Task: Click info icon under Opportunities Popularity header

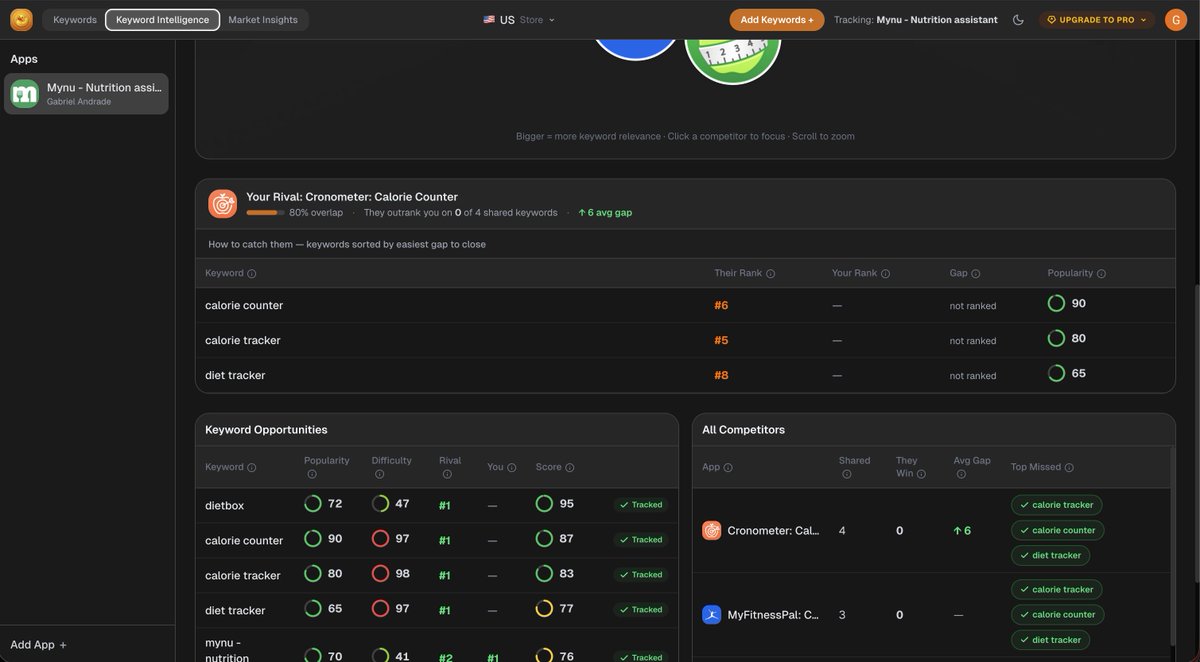Action: tap(312, 475)
